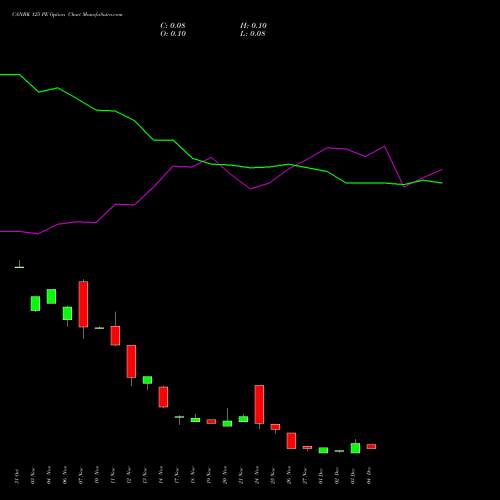This screenshot has height=500, width=500.
Task: Select the red candle for 11 Nov
Action: 115,335
